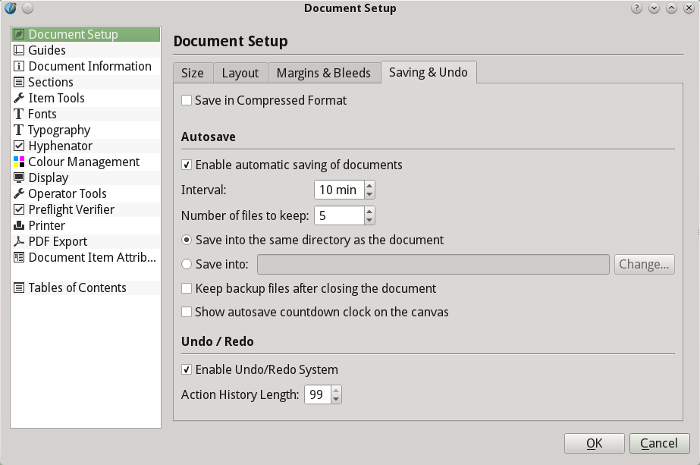
Task: Increase the autosave Interval value
Action: (369, 185)
